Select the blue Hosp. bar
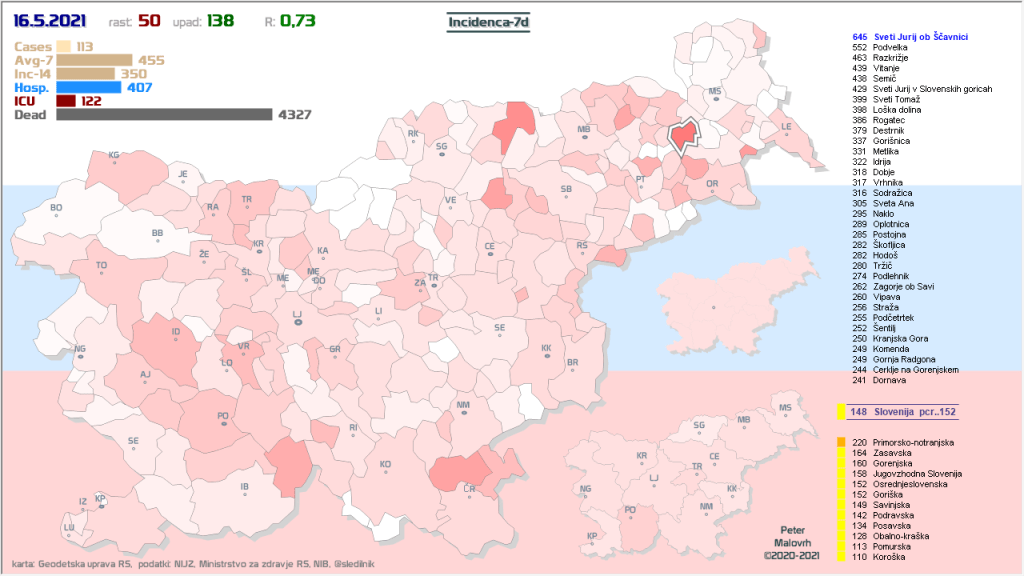Screen dimensions: 1024x576 point(88,88)
